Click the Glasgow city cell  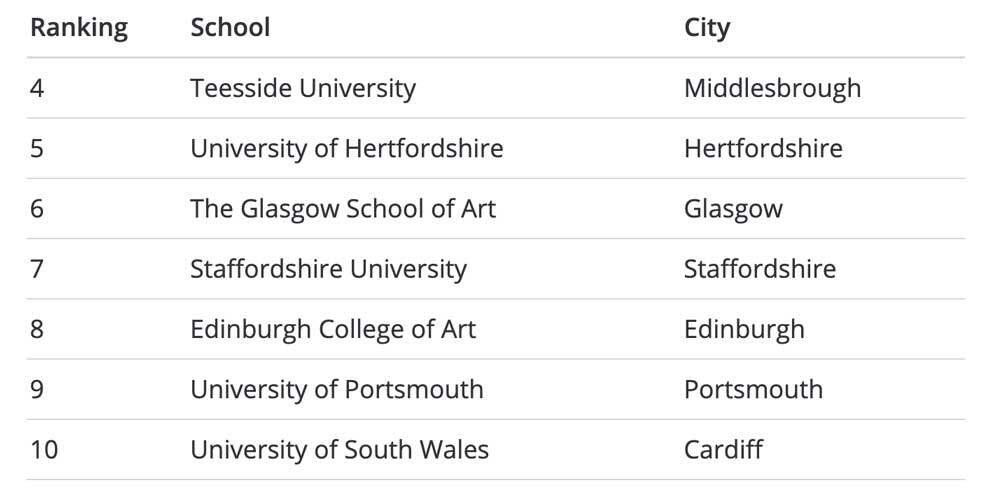click(733, 209)
